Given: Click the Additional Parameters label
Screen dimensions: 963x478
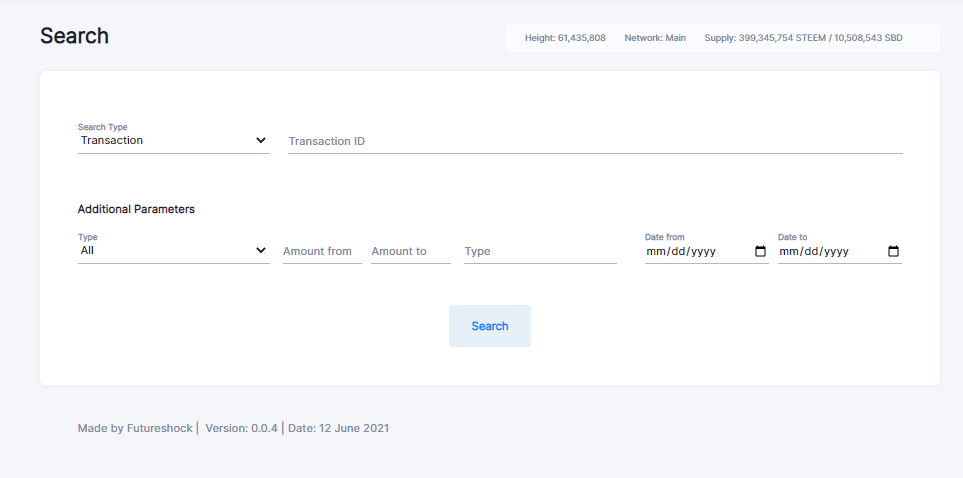Looking at the screenshot, I should [x=136, y=210].
